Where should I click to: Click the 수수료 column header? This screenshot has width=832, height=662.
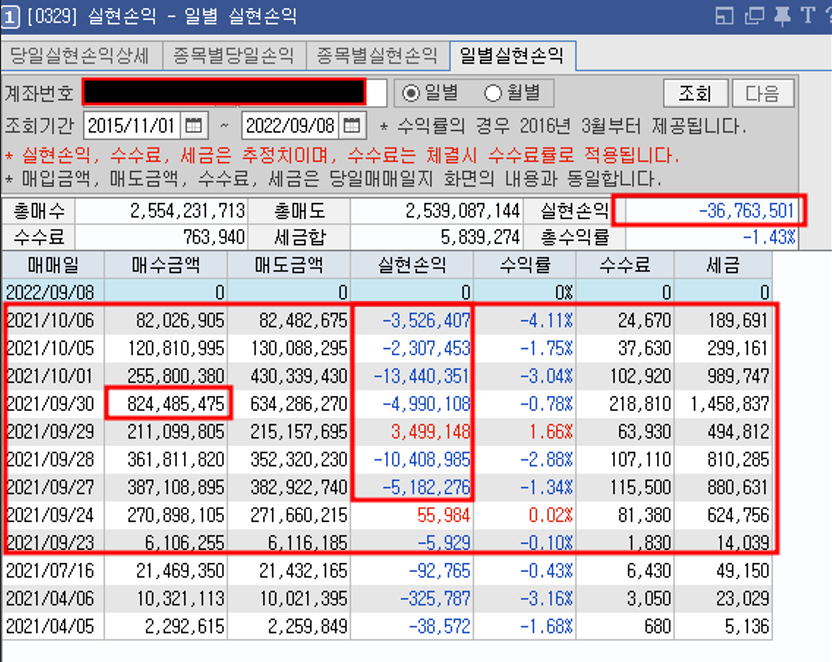625,264
